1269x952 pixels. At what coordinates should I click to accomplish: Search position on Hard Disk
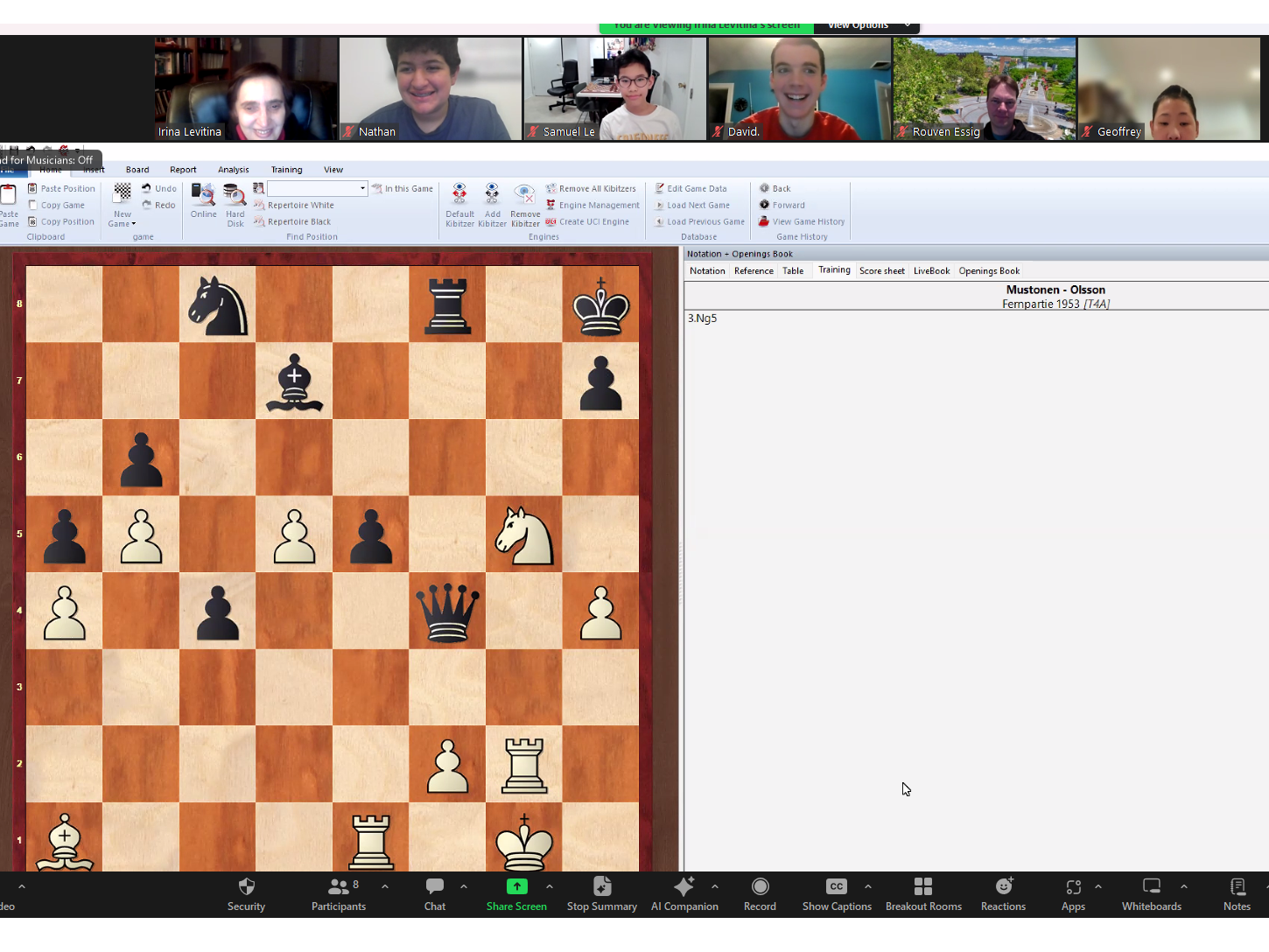235,205
